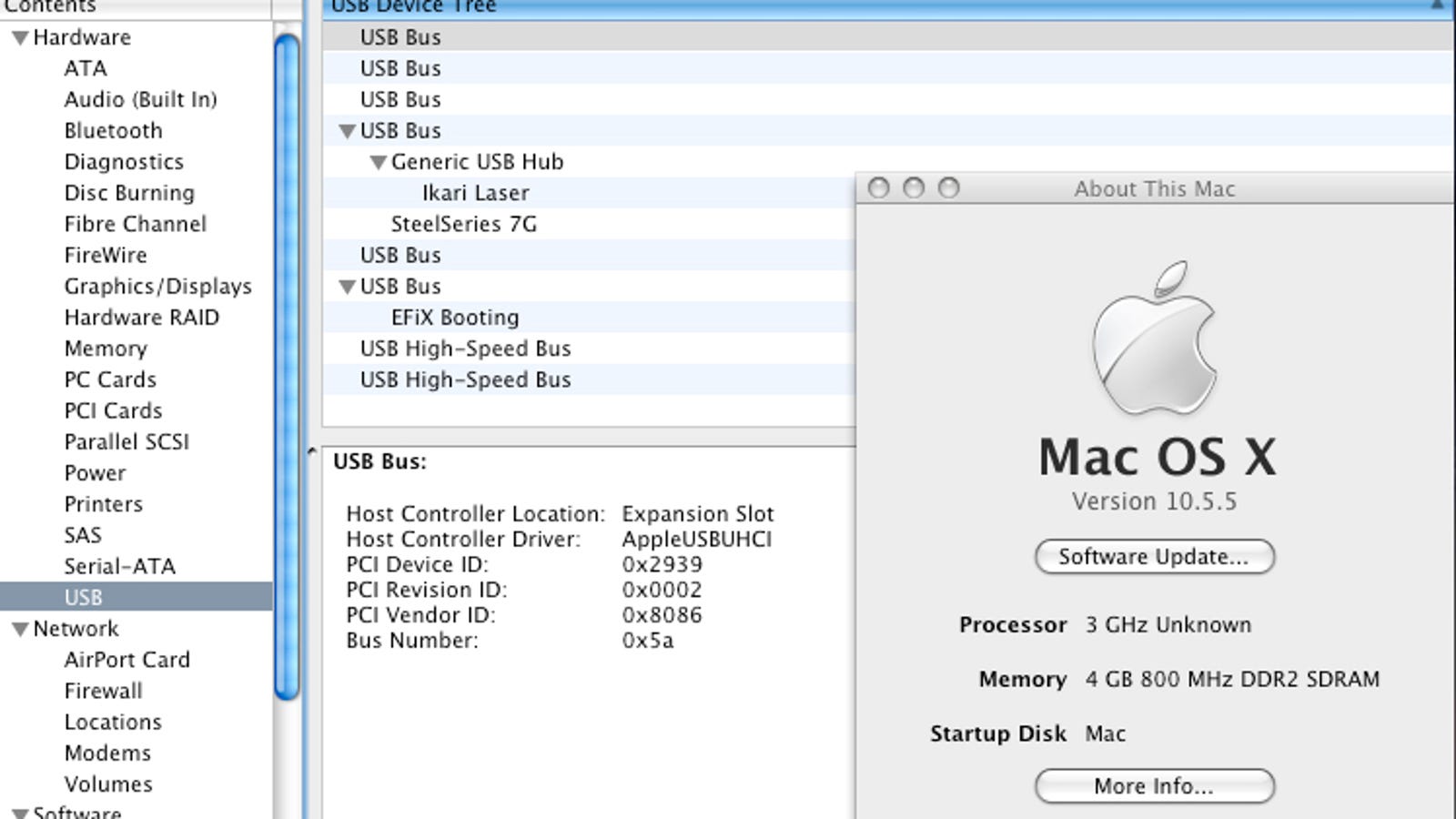Click the Expansion Slot location value

tap(698, 513)
